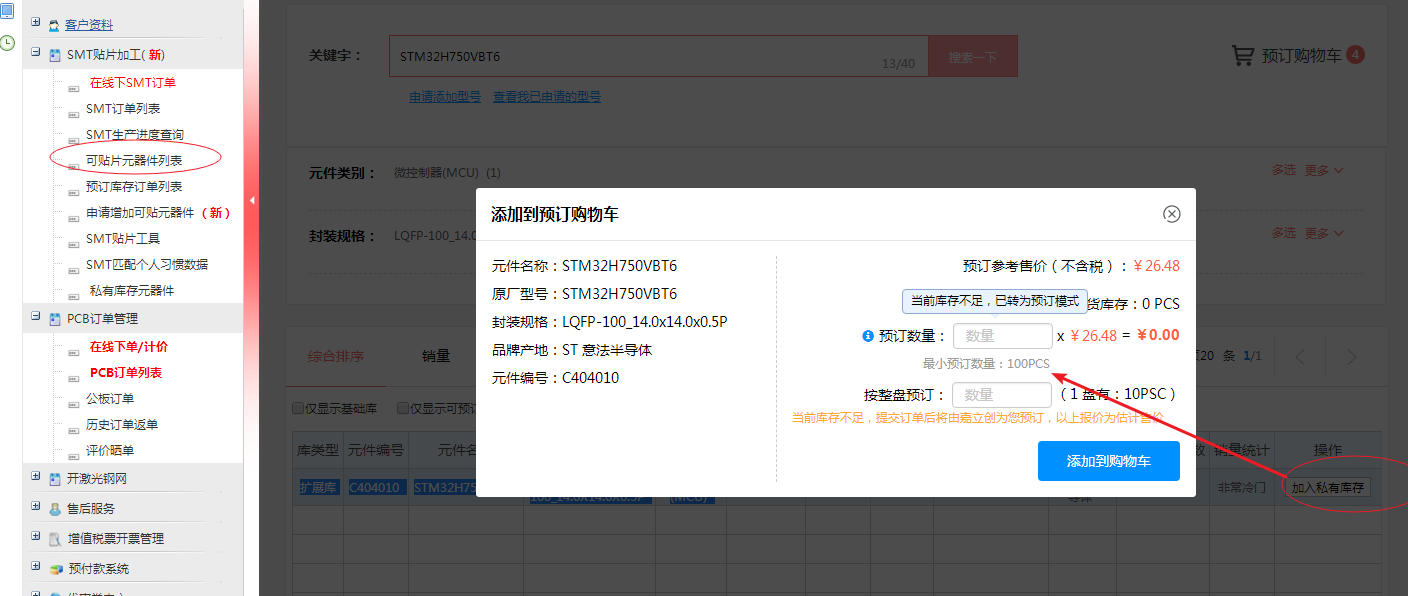Click the 售后服务 person icon

click(55, 509)
